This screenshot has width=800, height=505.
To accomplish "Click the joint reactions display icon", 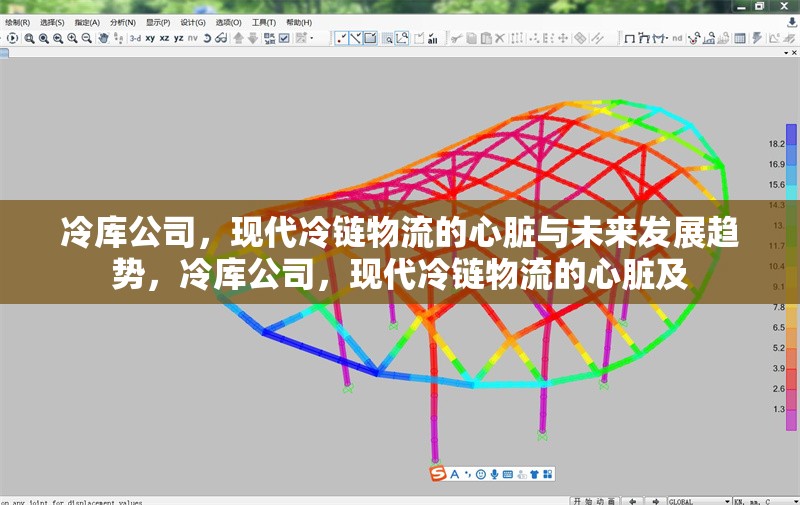I will 693,38.
